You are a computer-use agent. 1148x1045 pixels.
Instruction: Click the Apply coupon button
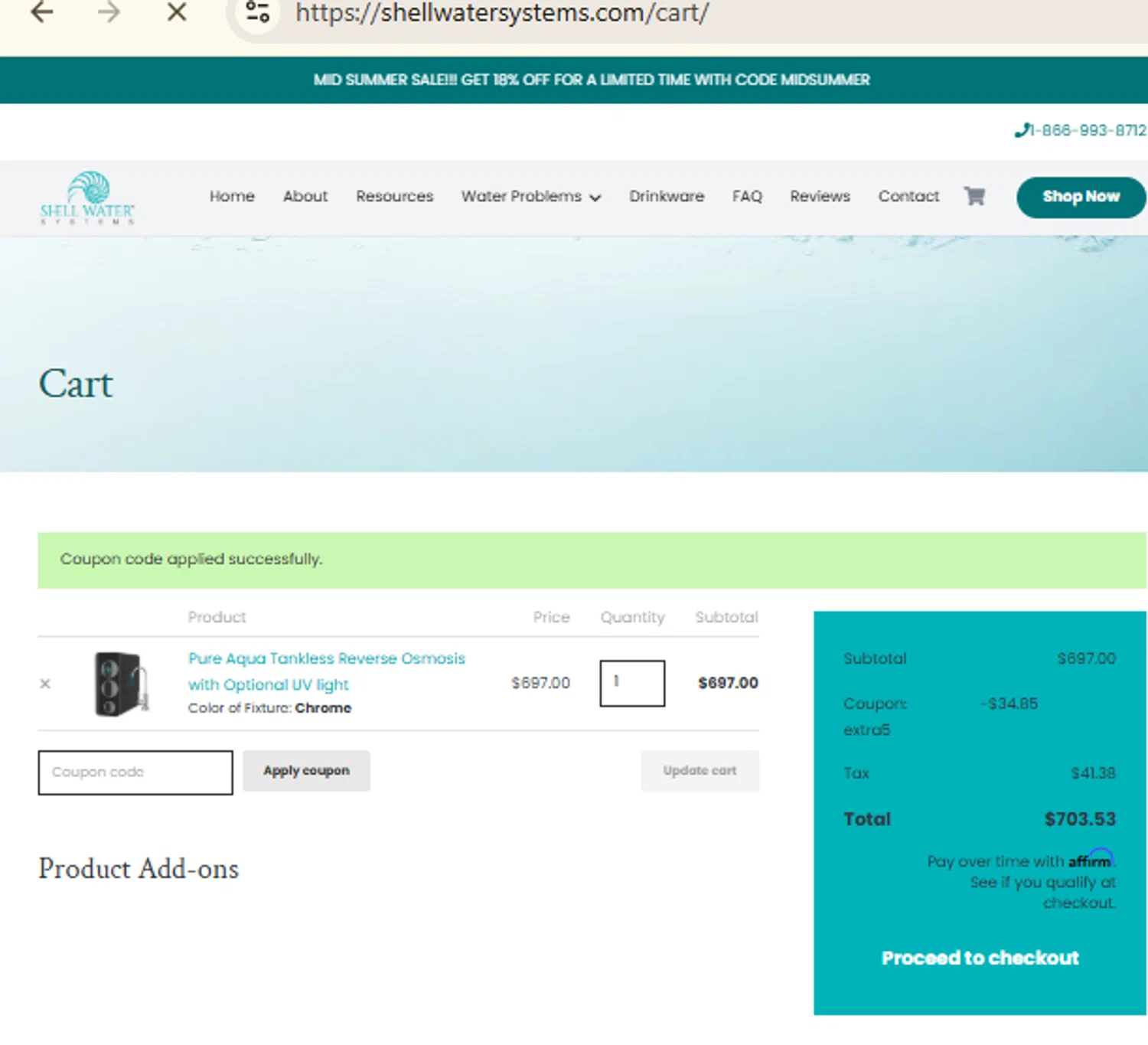click(x=306, y=771)
